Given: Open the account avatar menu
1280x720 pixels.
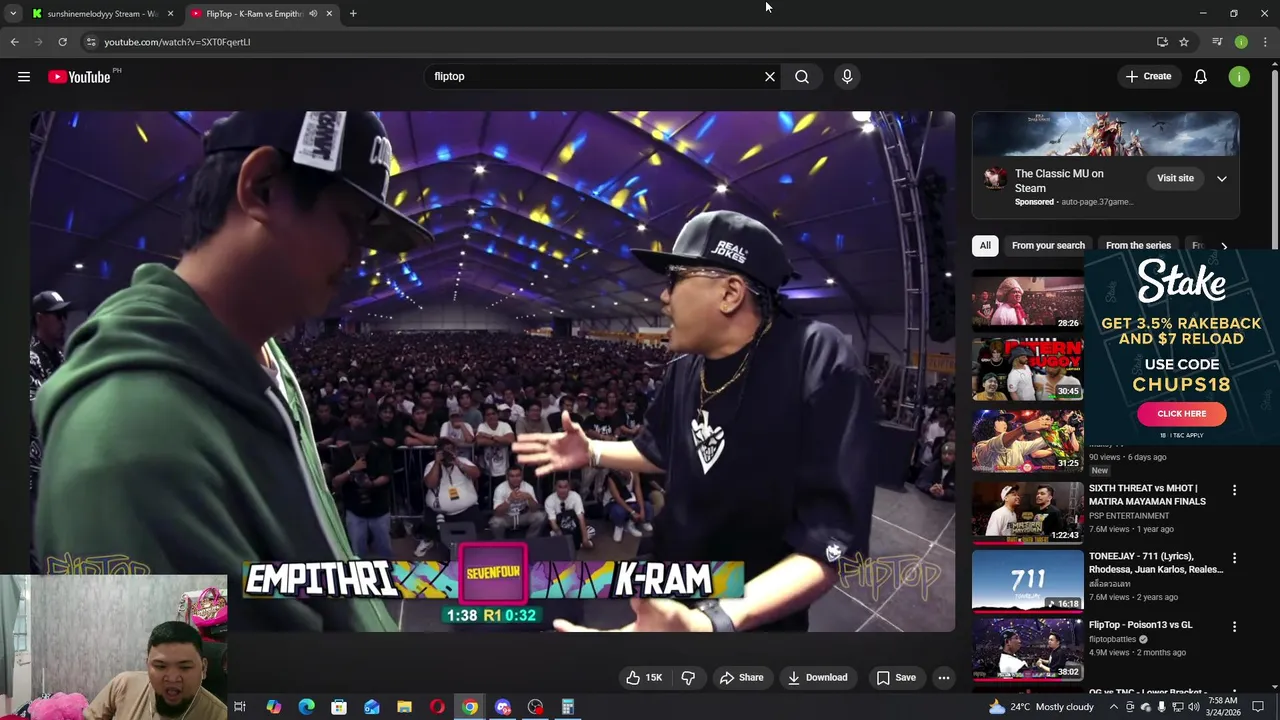Looking at the screenshot, I should click(1239, 77).
